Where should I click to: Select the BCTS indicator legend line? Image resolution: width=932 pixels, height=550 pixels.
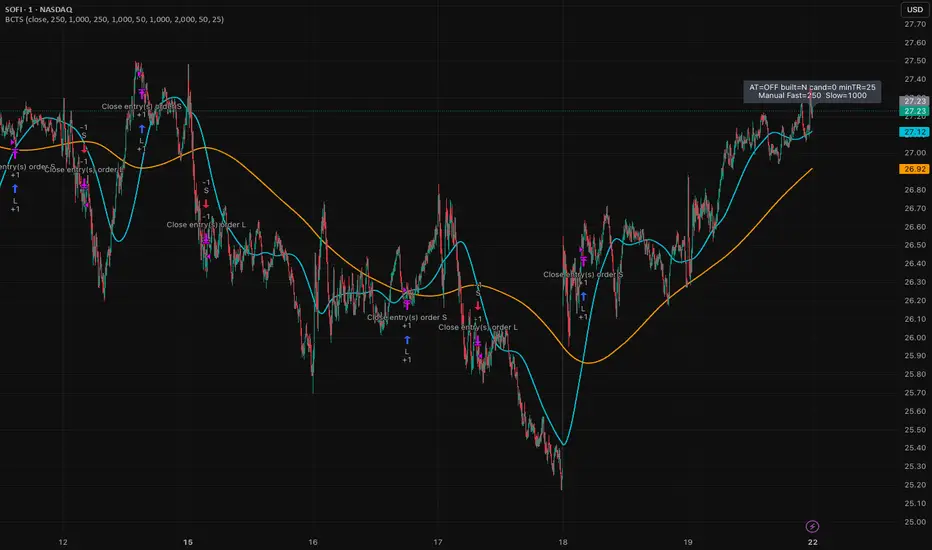click(x=115, y=20)
